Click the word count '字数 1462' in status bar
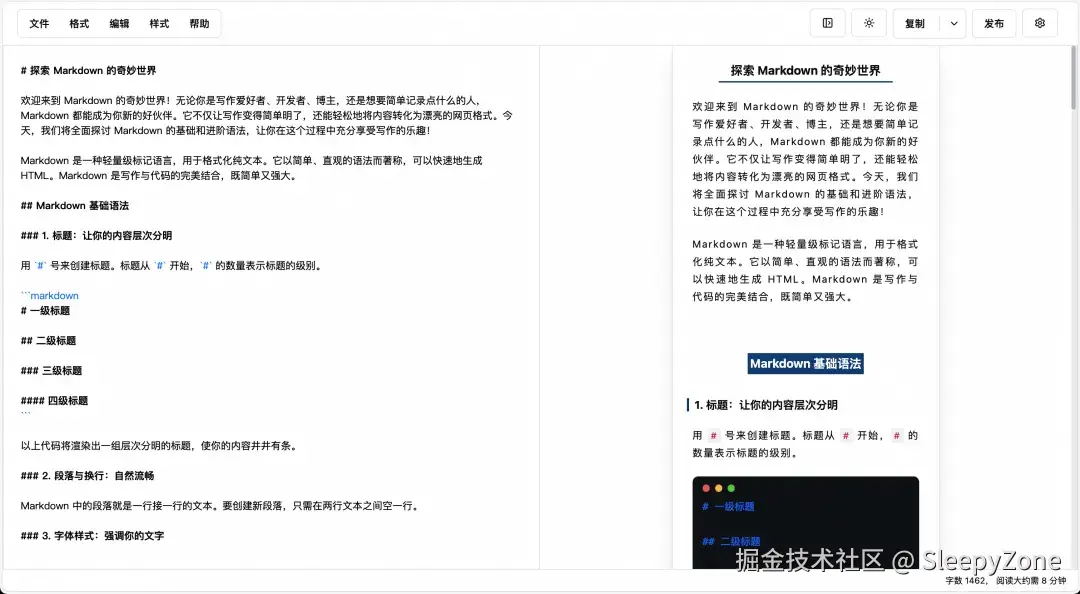This screenshot has width=1080, height=594. [x=968, y=581]
